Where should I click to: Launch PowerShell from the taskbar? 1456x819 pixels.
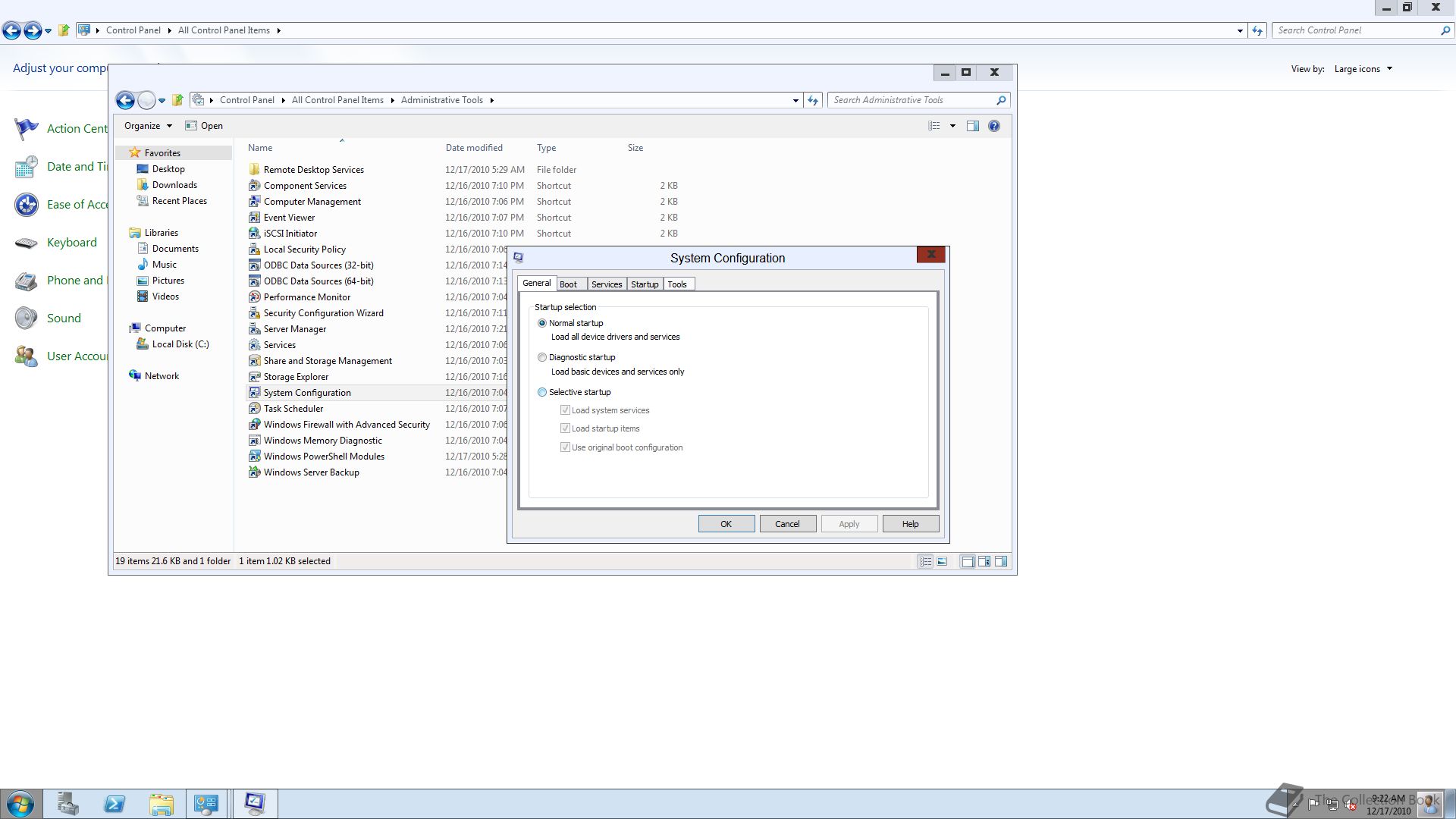click(x=115, y=804)
